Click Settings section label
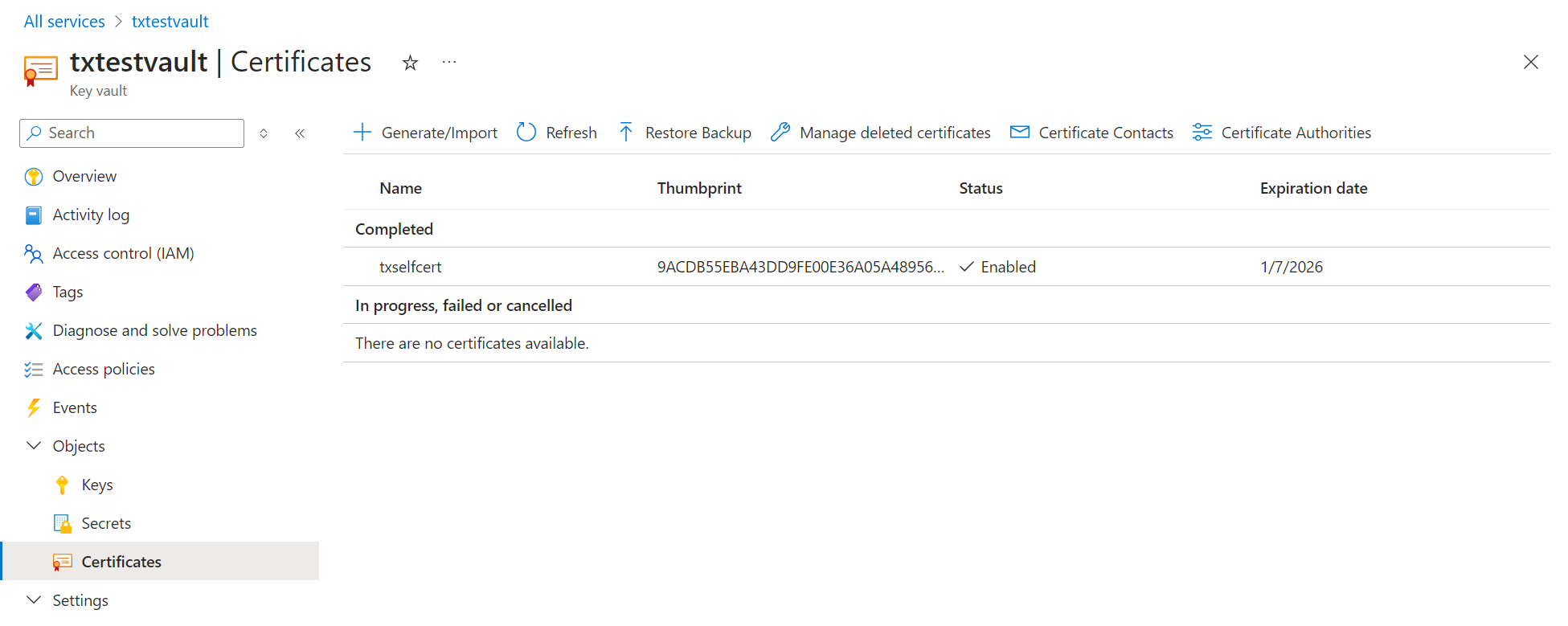Image resolution: width=1568 pixels, height=626 pixels. (80, 600)
